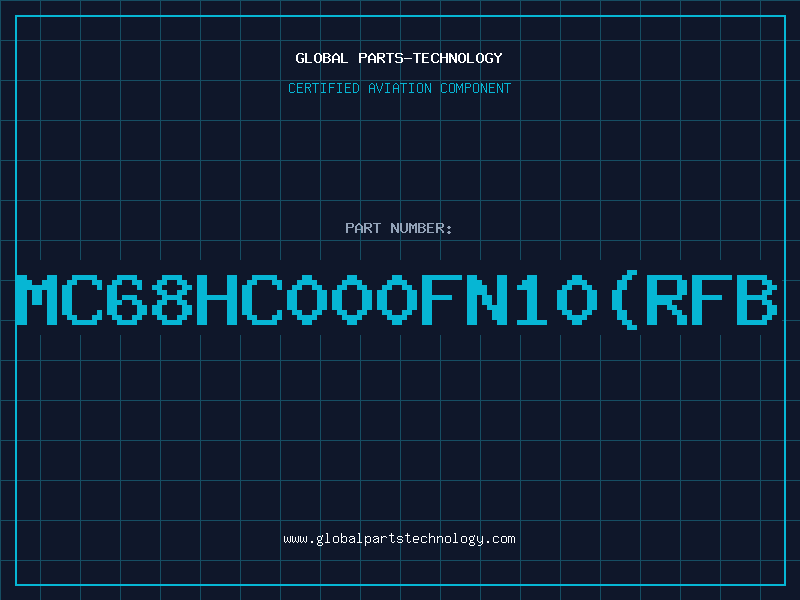Click the word PART in the label
Image resolution: width=800 pixels, height=600 pixels.
[363, 228]
